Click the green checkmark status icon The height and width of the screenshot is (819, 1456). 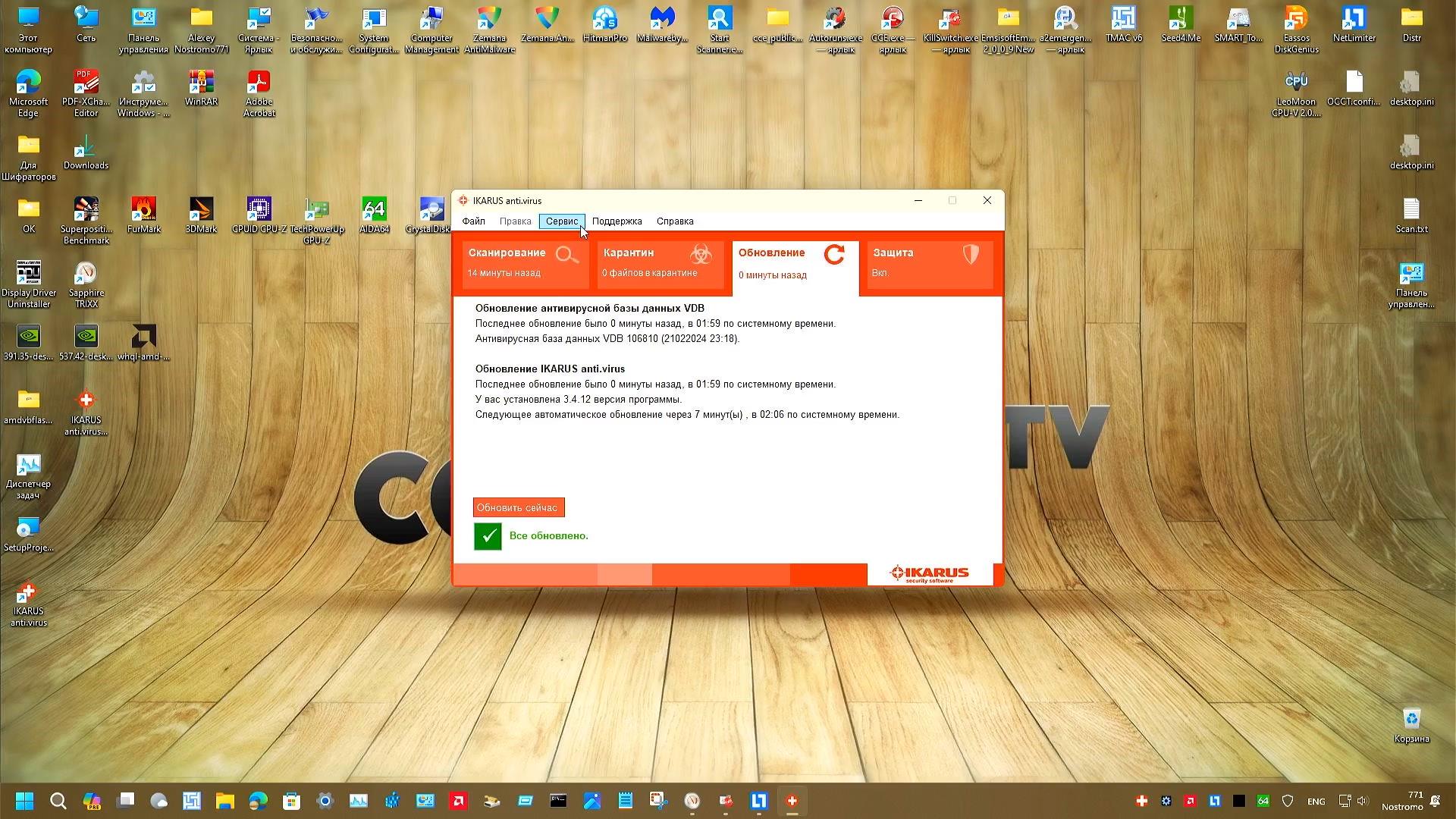click(x=488, y=536)
